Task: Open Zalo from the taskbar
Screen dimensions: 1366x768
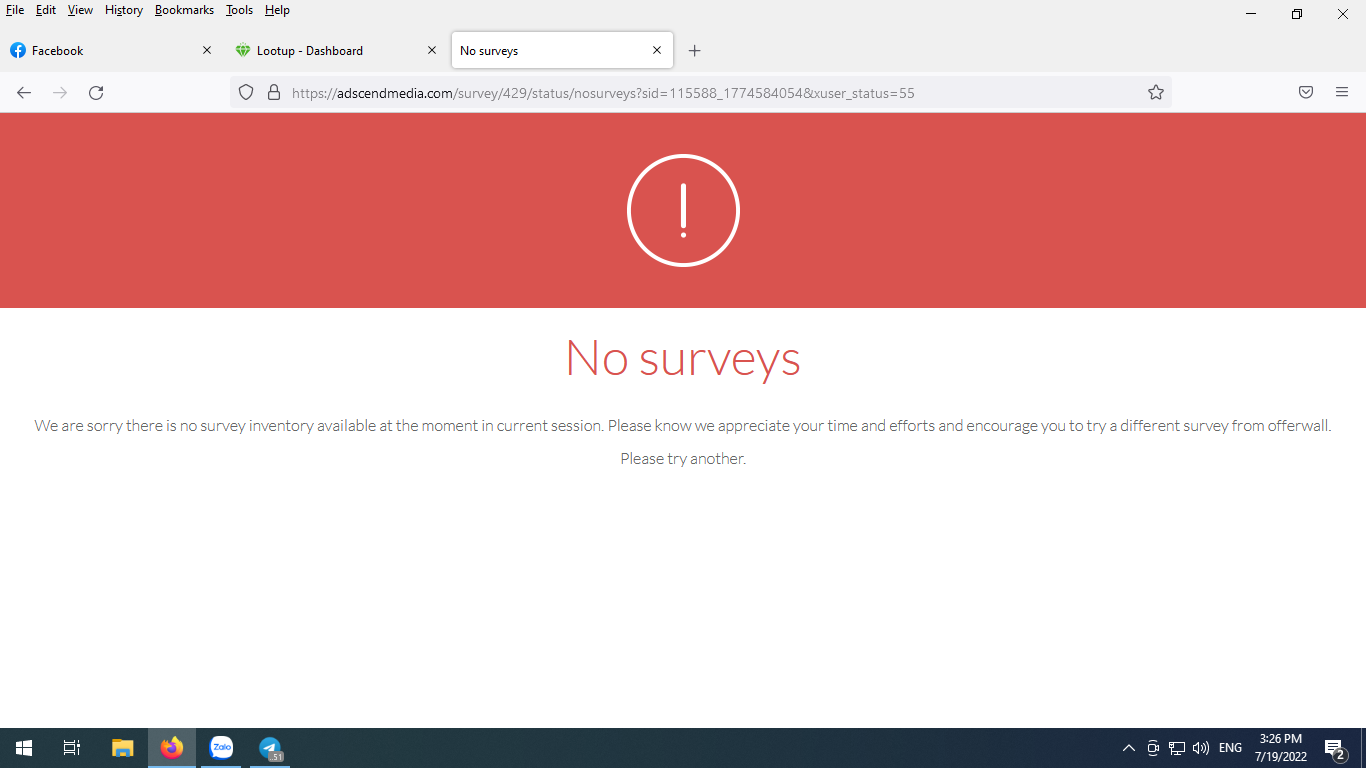Action: (221, 748)
